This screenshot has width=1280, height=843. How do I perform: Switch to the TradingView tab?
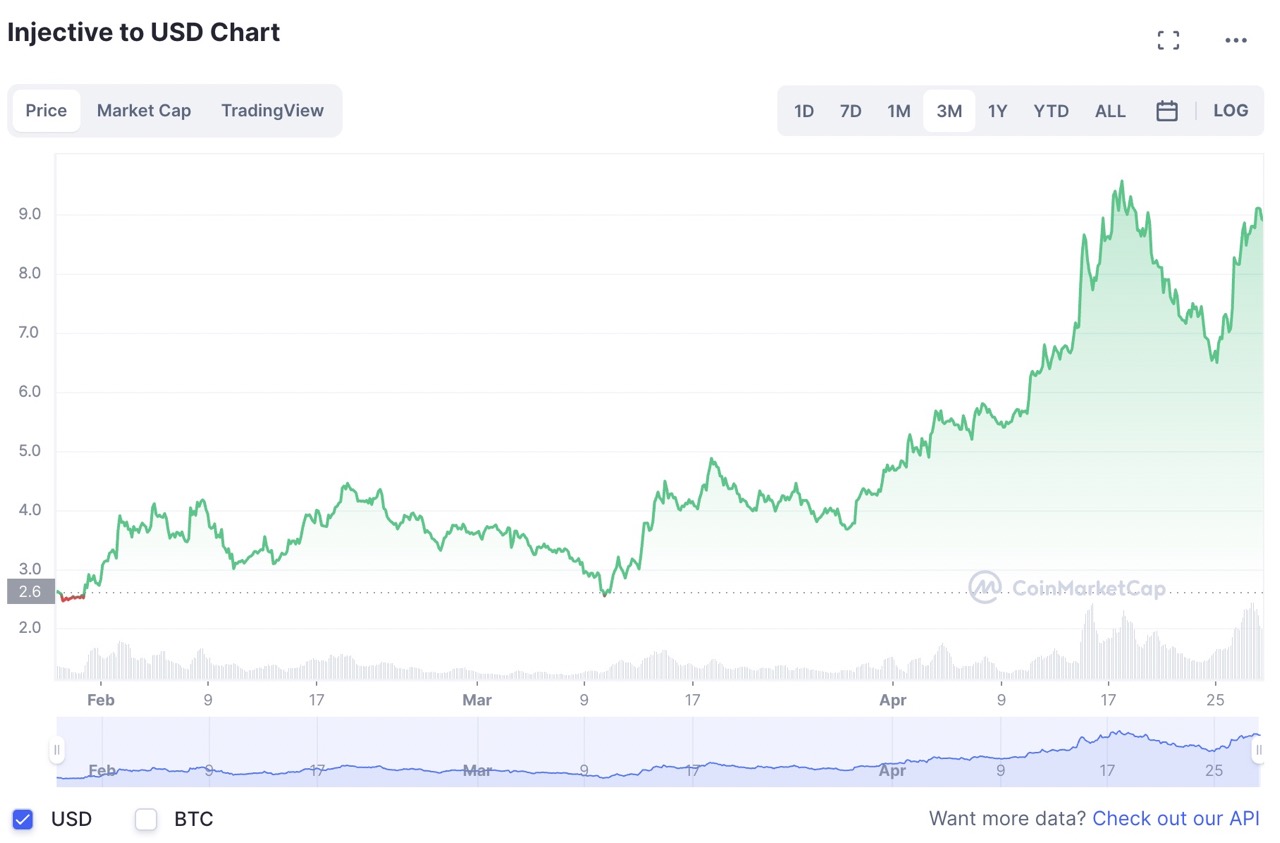[272, 111]
